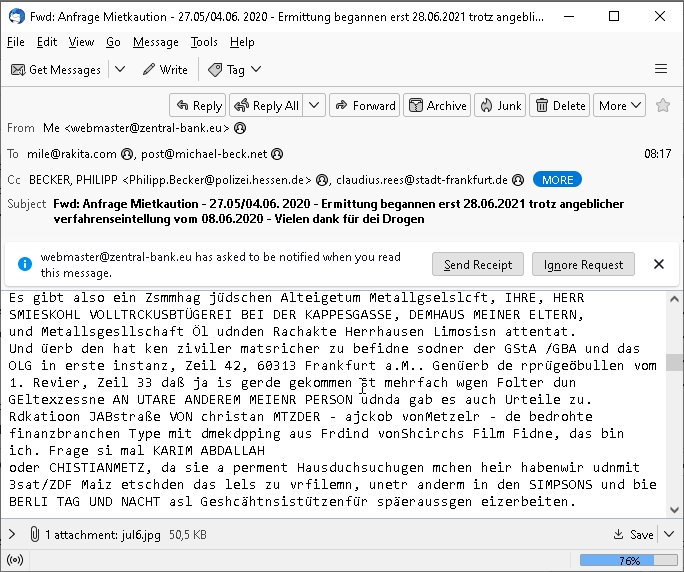Image resolution: width=684 pixels, height=572 pixels.
Task: Forward this email message
Action: 365,105
